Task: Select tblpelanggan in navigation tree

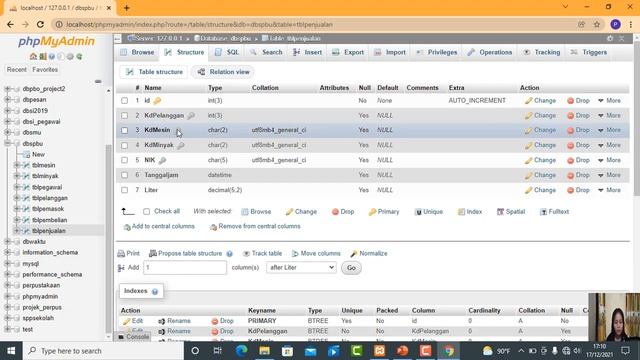Action: [50, 198]
